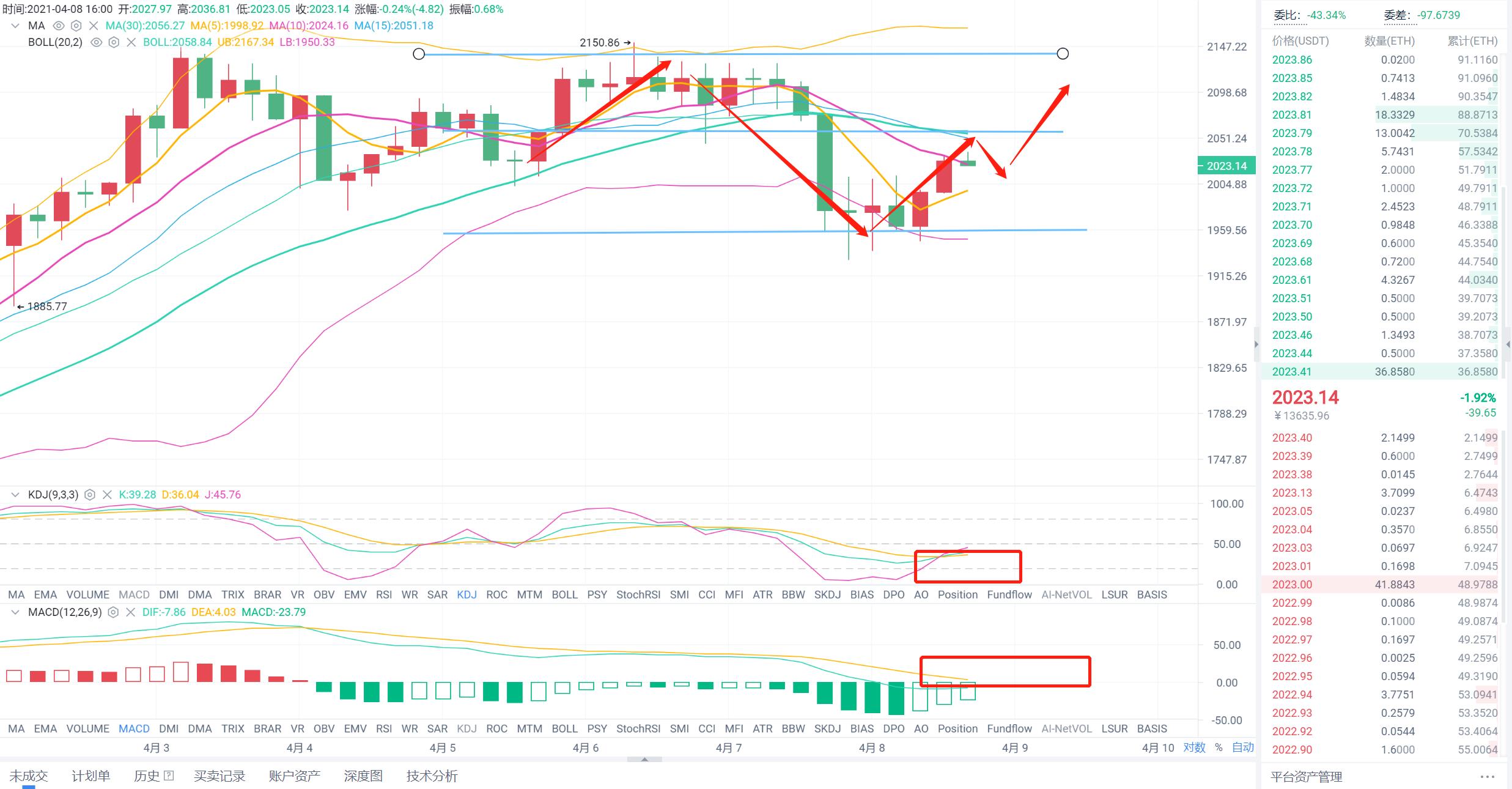Click bid price 2022.90 in order book
1512x789 pixels.
pyautogui.click(x=1292, y=750)
